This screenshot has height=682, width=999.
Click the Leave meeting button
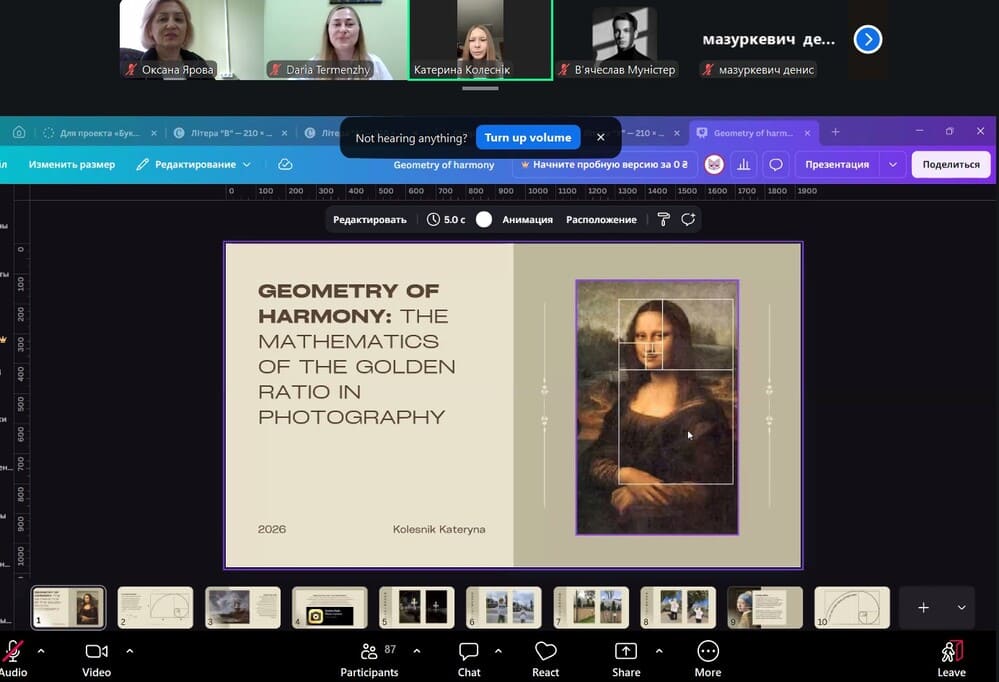(951, 658)
